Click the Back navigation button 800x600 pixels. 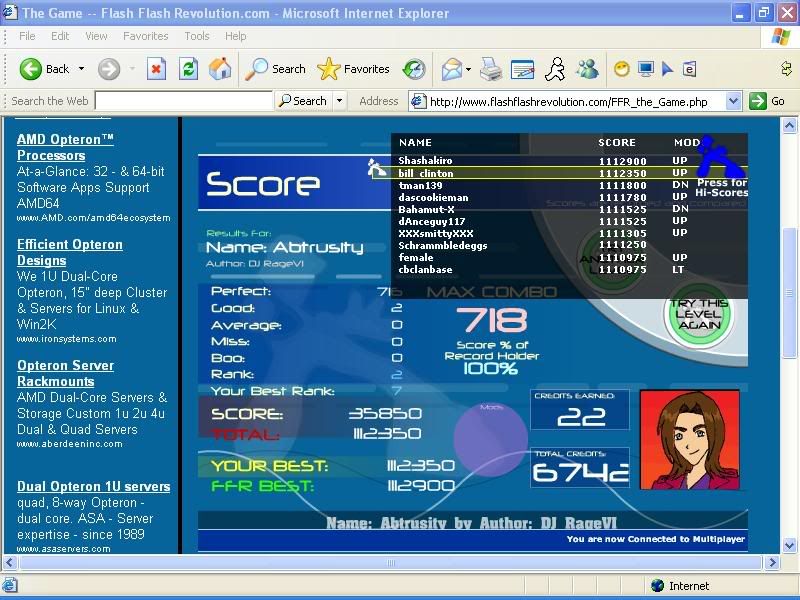click(45, 69)
